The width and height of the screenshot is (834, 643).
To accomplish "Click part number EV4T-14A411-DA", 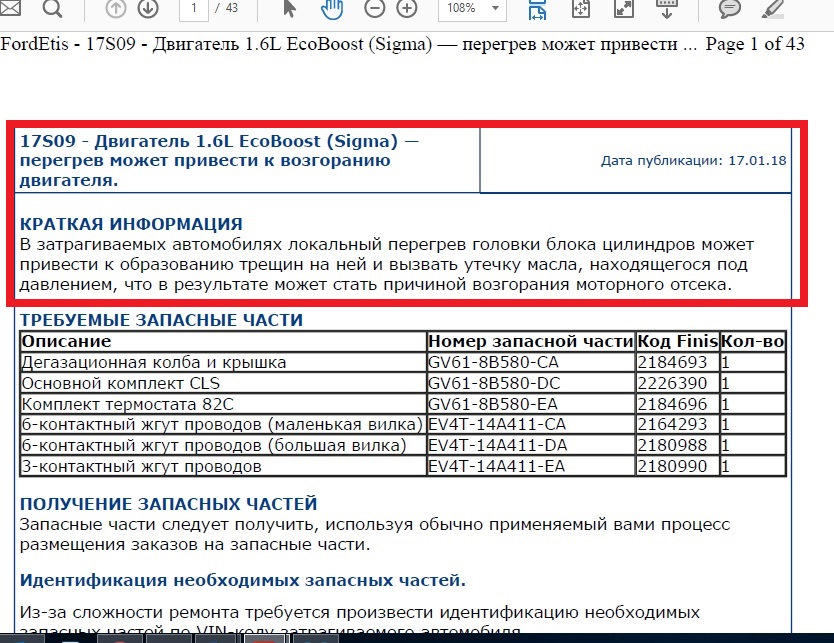I will click(x=498, y=445).
